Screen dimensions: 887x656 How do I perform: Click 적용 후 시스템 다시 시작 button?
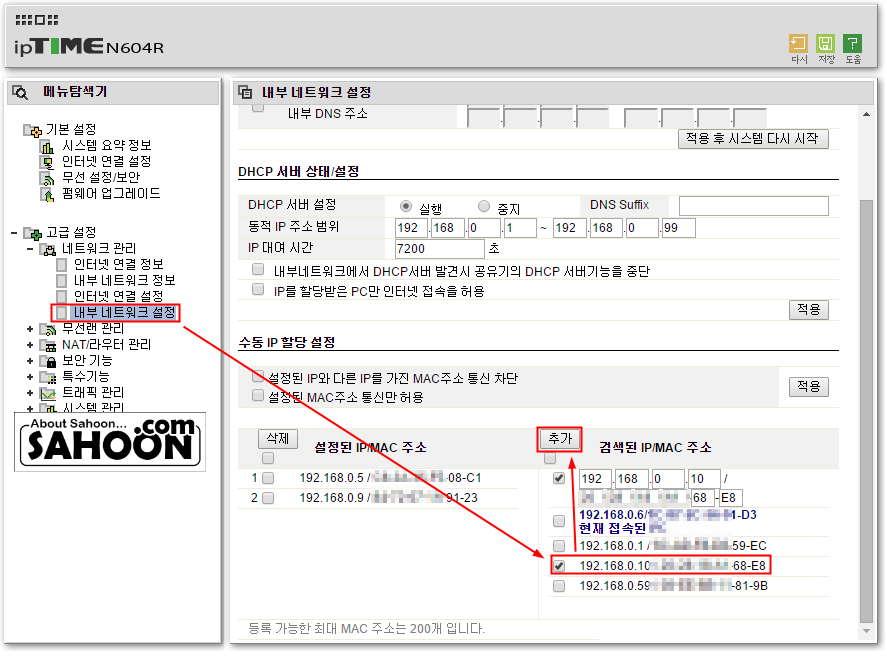753,139
